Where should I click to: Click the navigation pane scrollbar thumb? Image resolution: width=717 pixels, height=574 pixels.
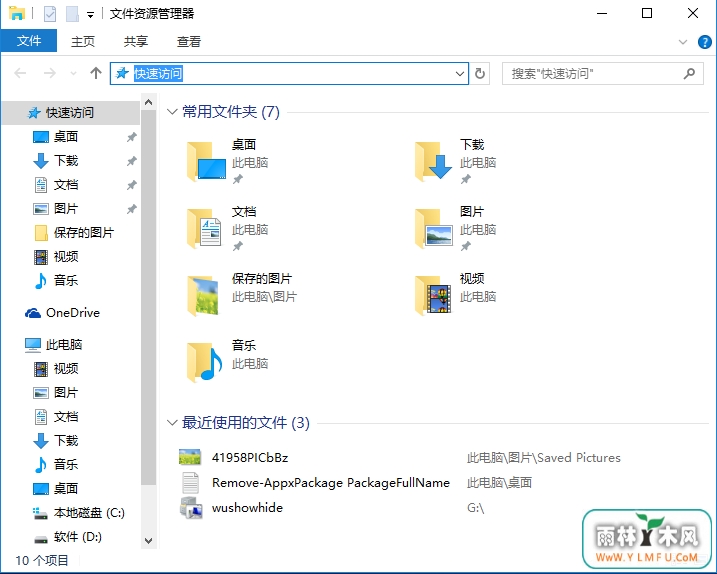(148, 297)
